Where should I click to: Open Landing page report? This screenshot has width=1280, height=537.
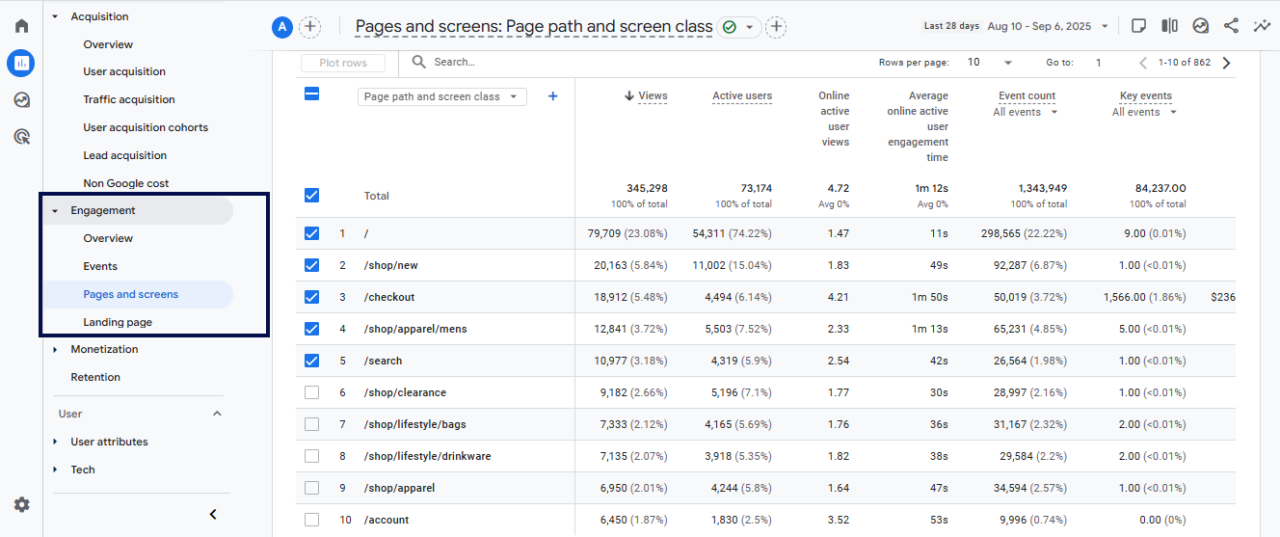coord(118,322)
